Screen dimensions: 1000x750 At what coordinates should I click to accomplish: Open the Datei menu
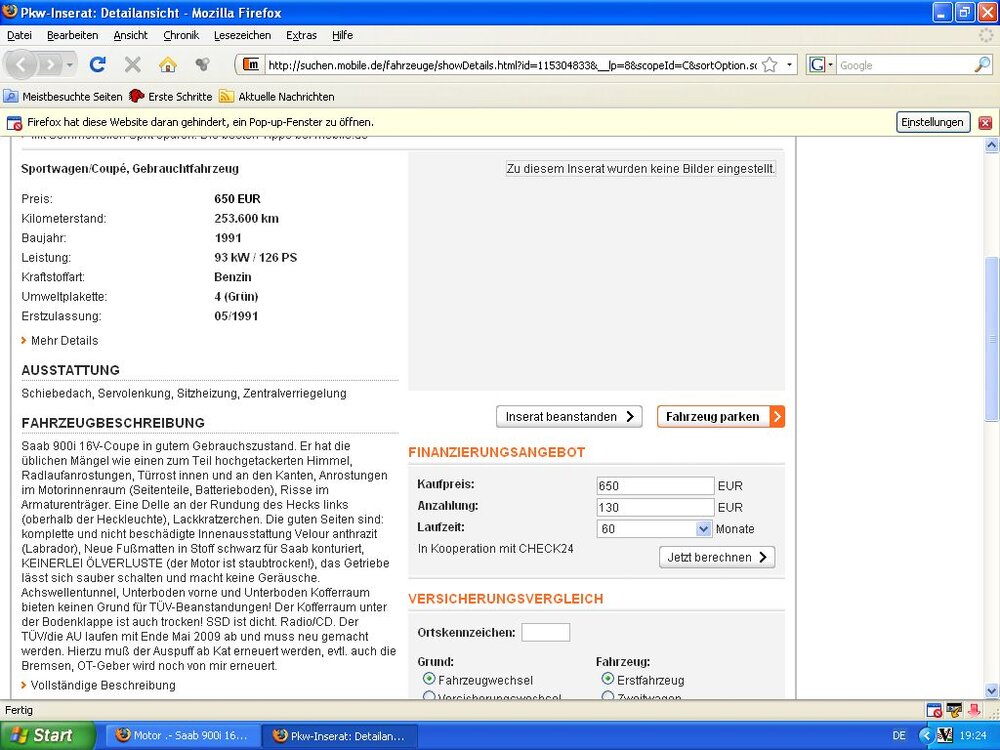pyautogui.click(x=19, y=35)
